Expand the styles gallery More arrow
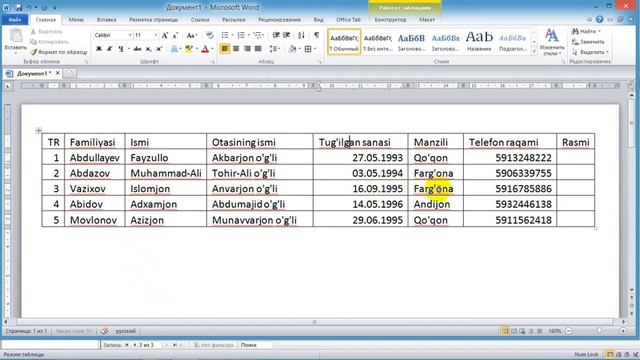 (x=534, y=52)
